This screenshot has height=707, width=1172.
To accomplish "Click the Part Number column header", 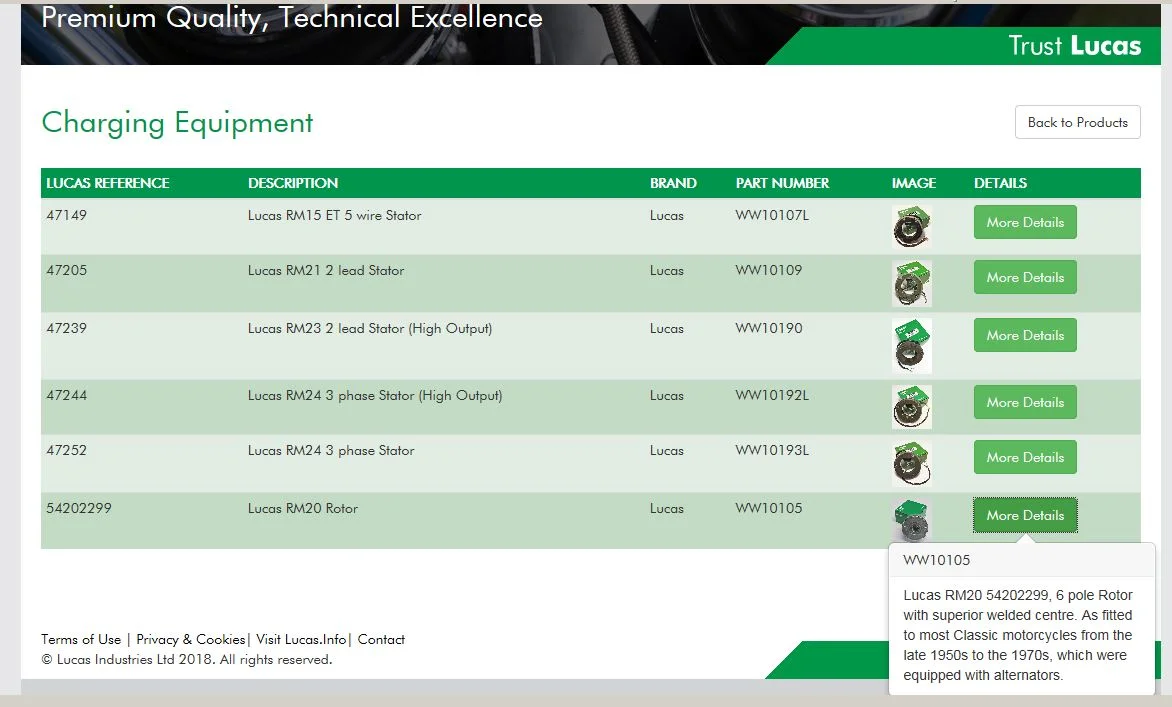I will click(782, 183).
